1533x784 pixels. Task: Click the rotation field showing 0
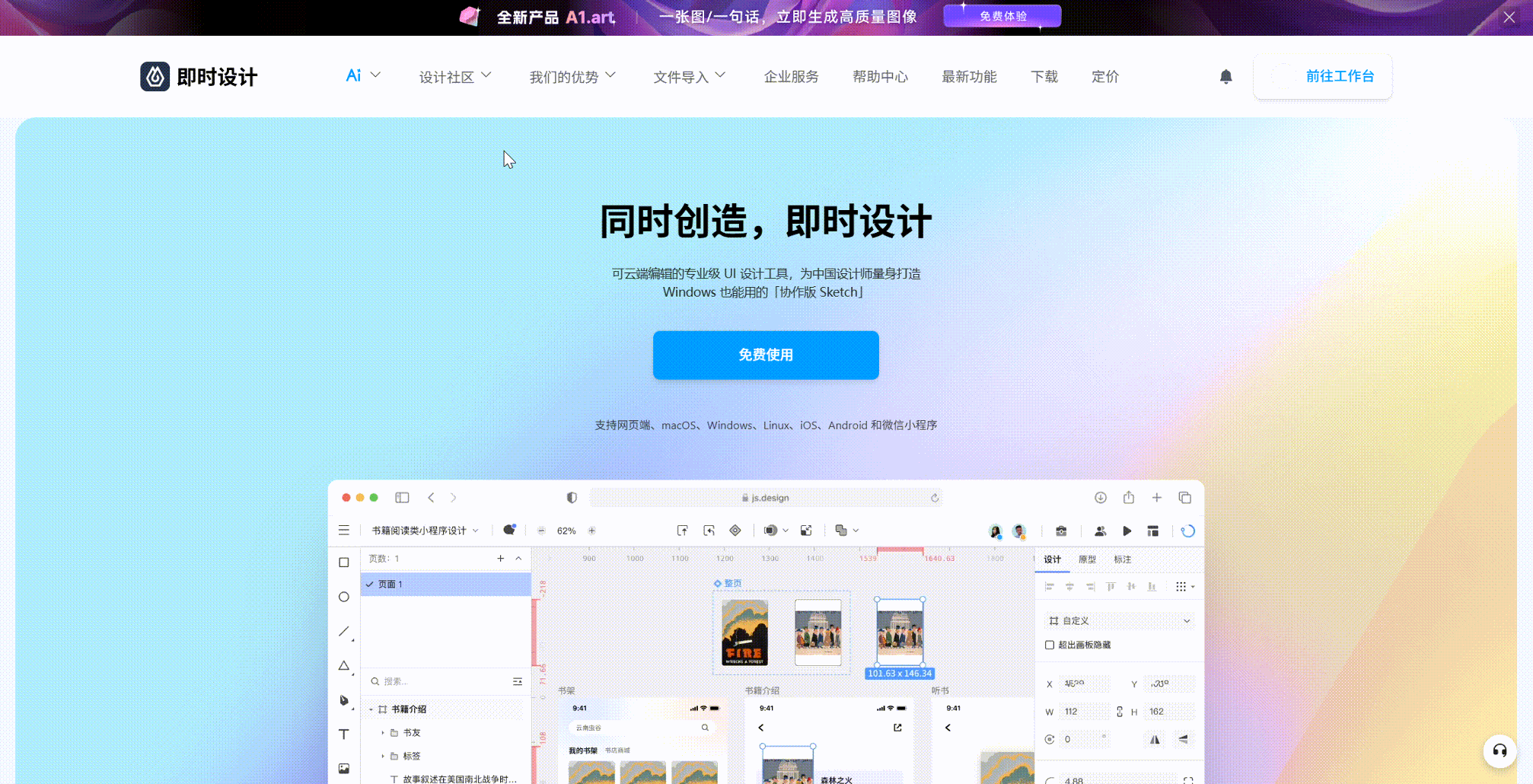(x=1084, y=739)
